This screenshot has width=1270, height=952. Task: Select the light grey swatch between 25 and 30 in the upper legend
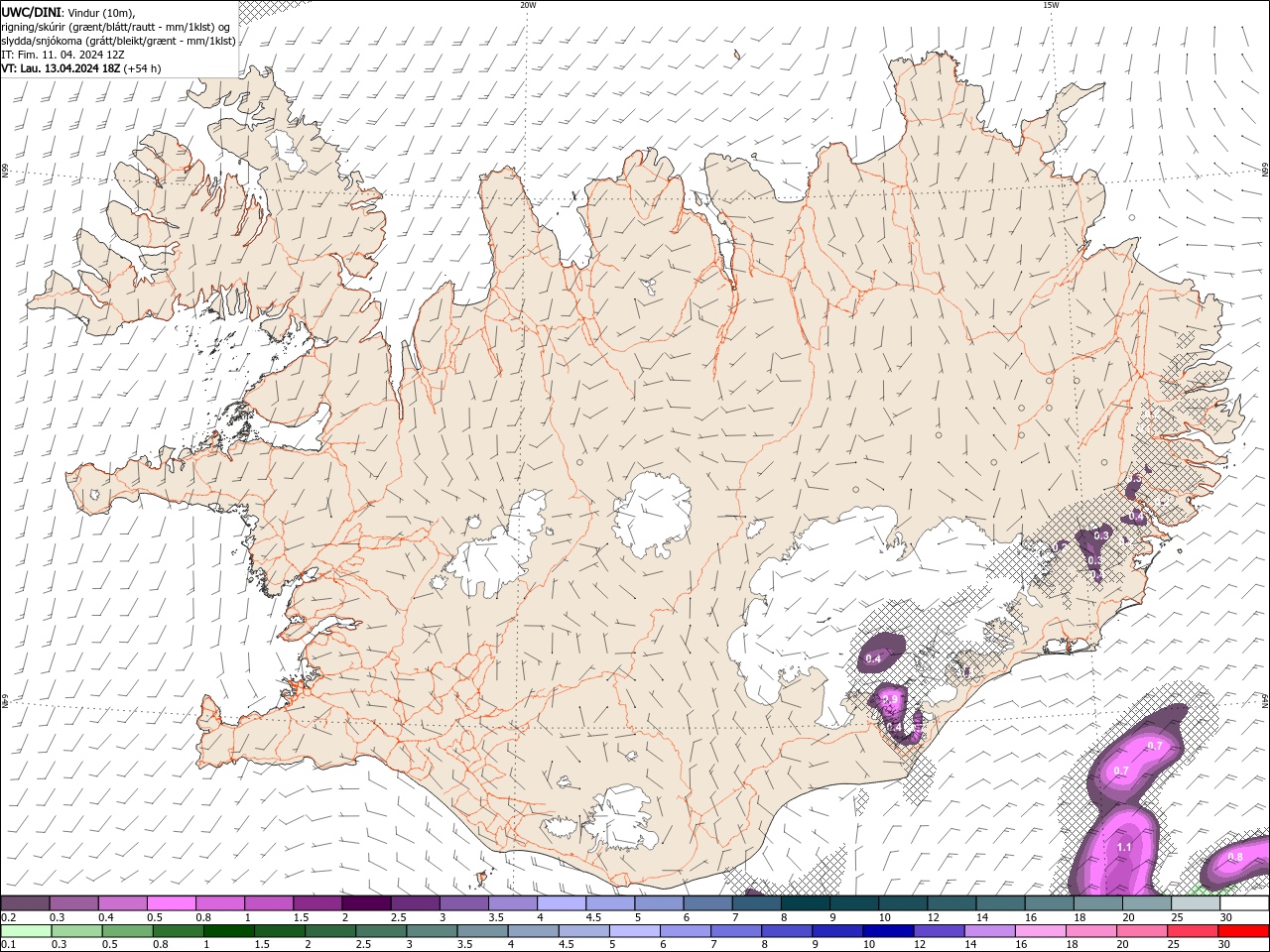[x=1196, y=902]
